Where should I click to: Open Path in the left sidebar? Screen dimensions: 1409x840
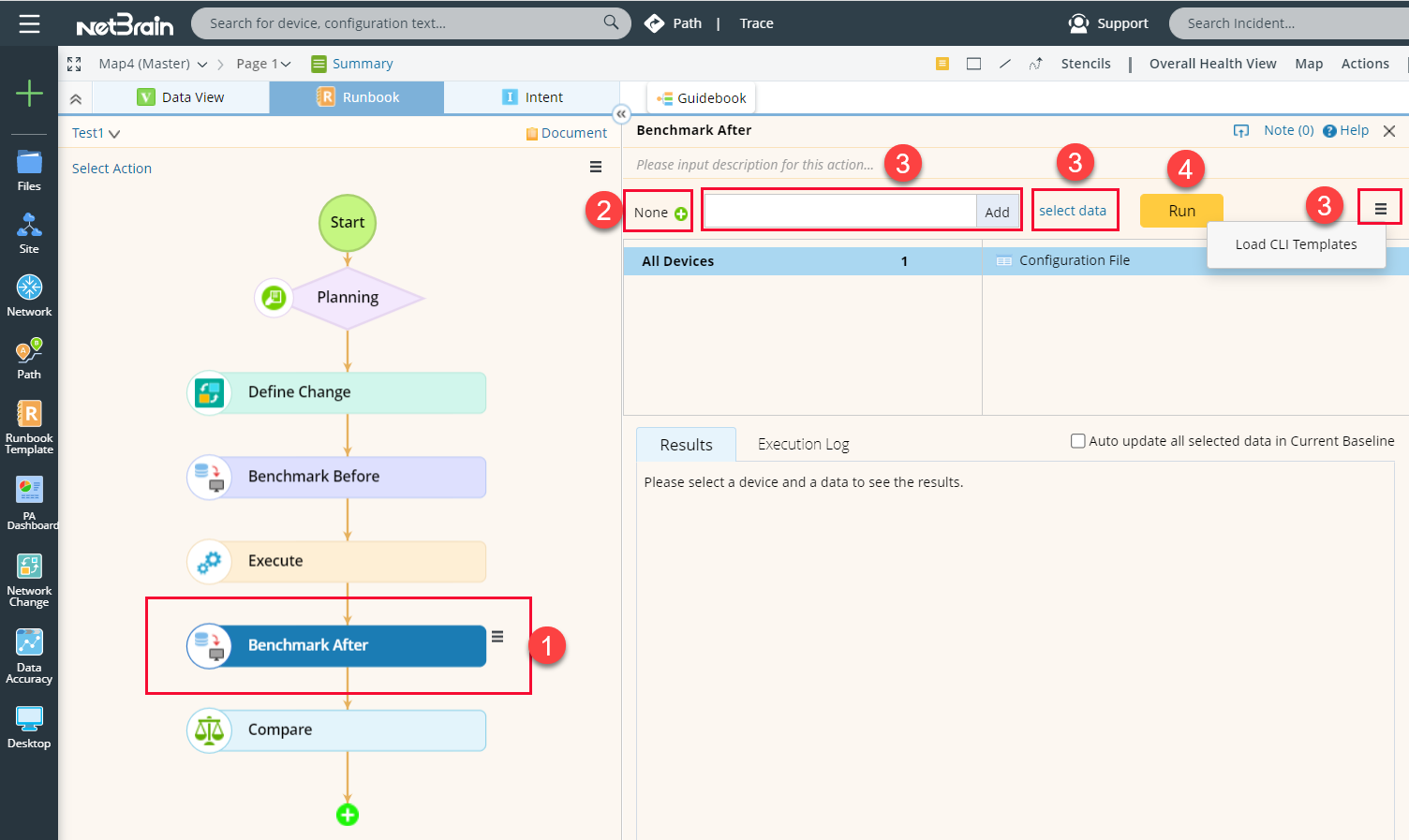click(29, 359)
